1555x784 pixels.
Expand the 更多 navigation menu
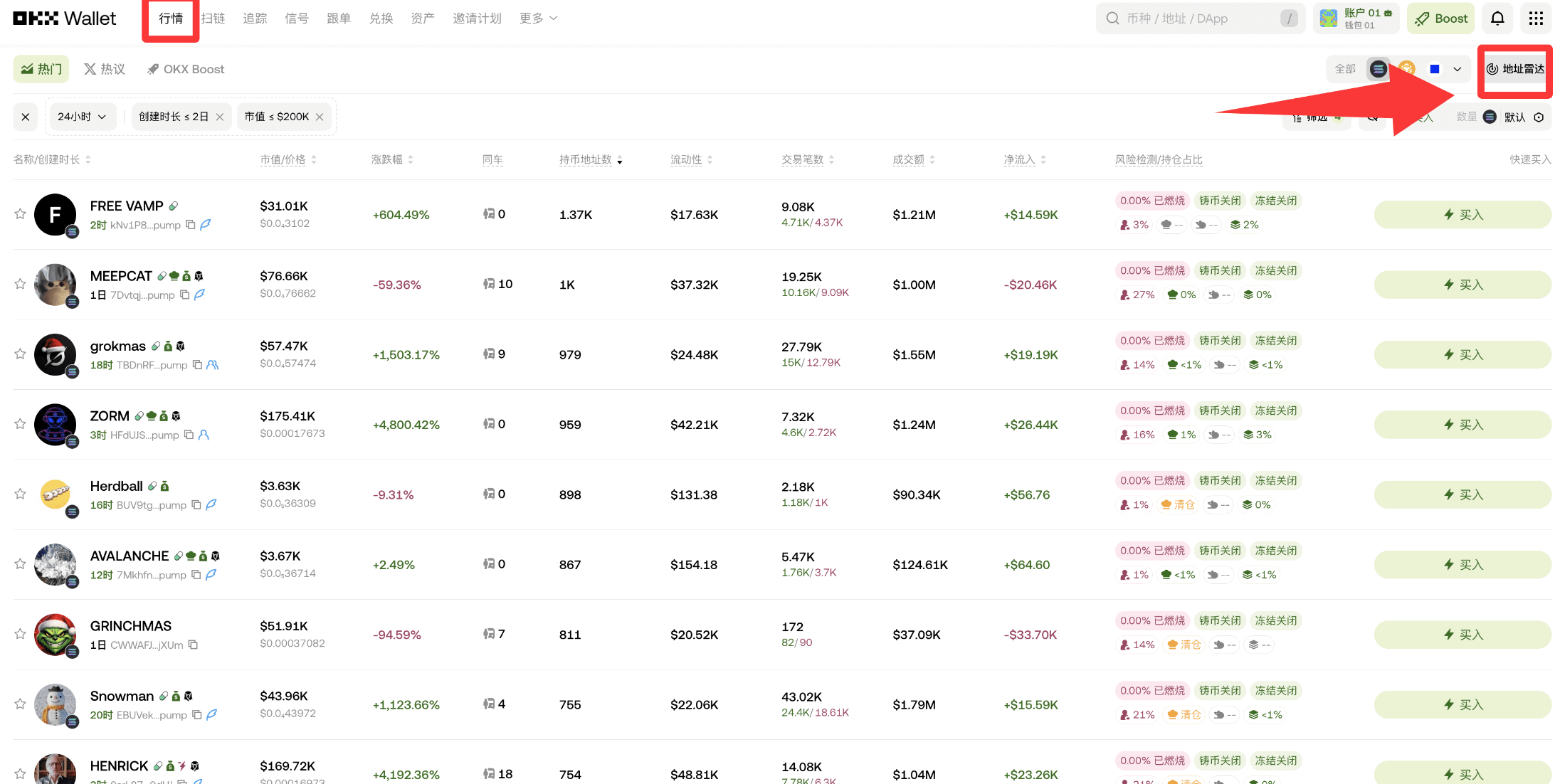[538, 18]
